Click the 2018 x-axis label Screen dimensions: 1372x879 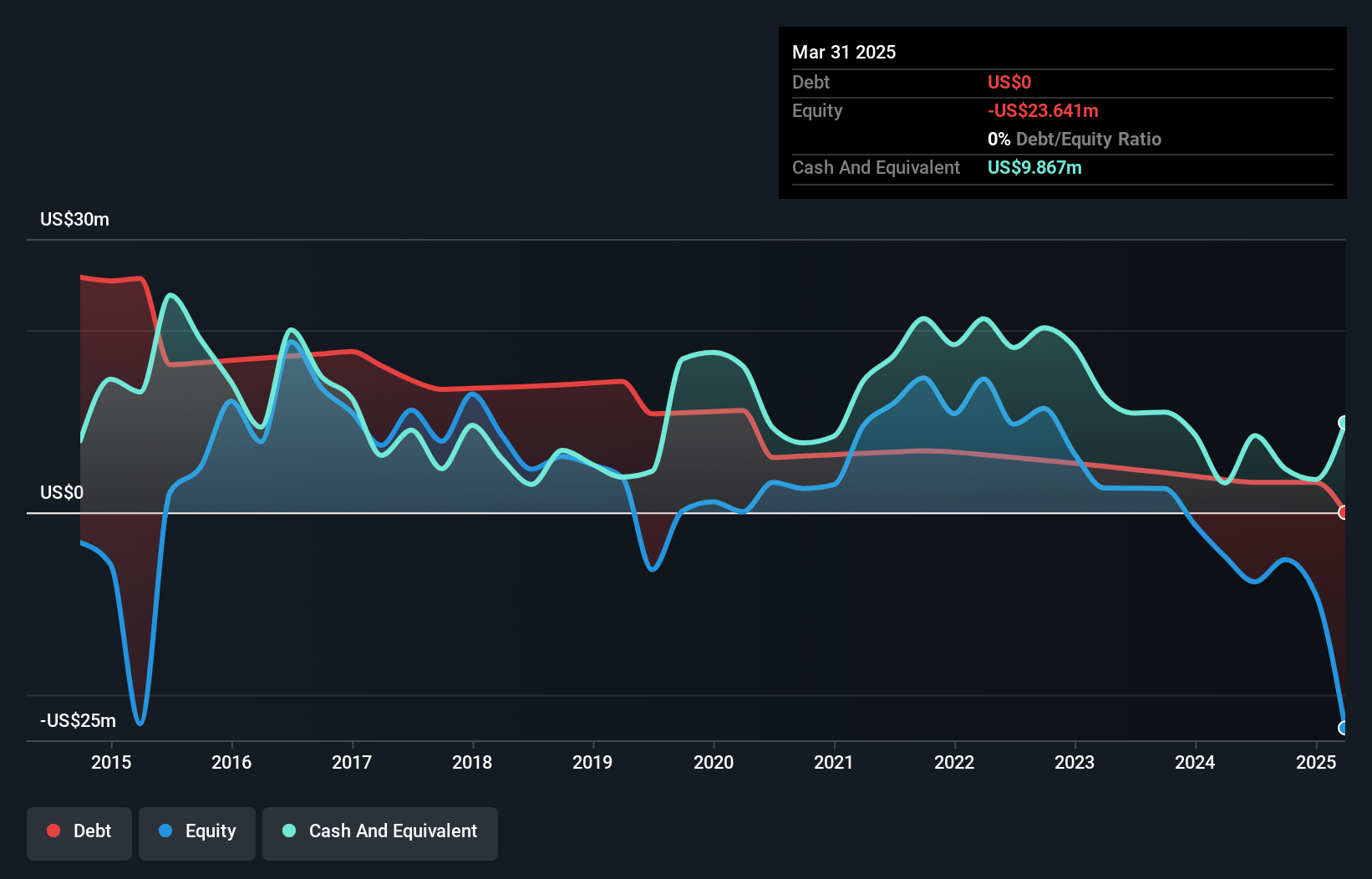472,762
